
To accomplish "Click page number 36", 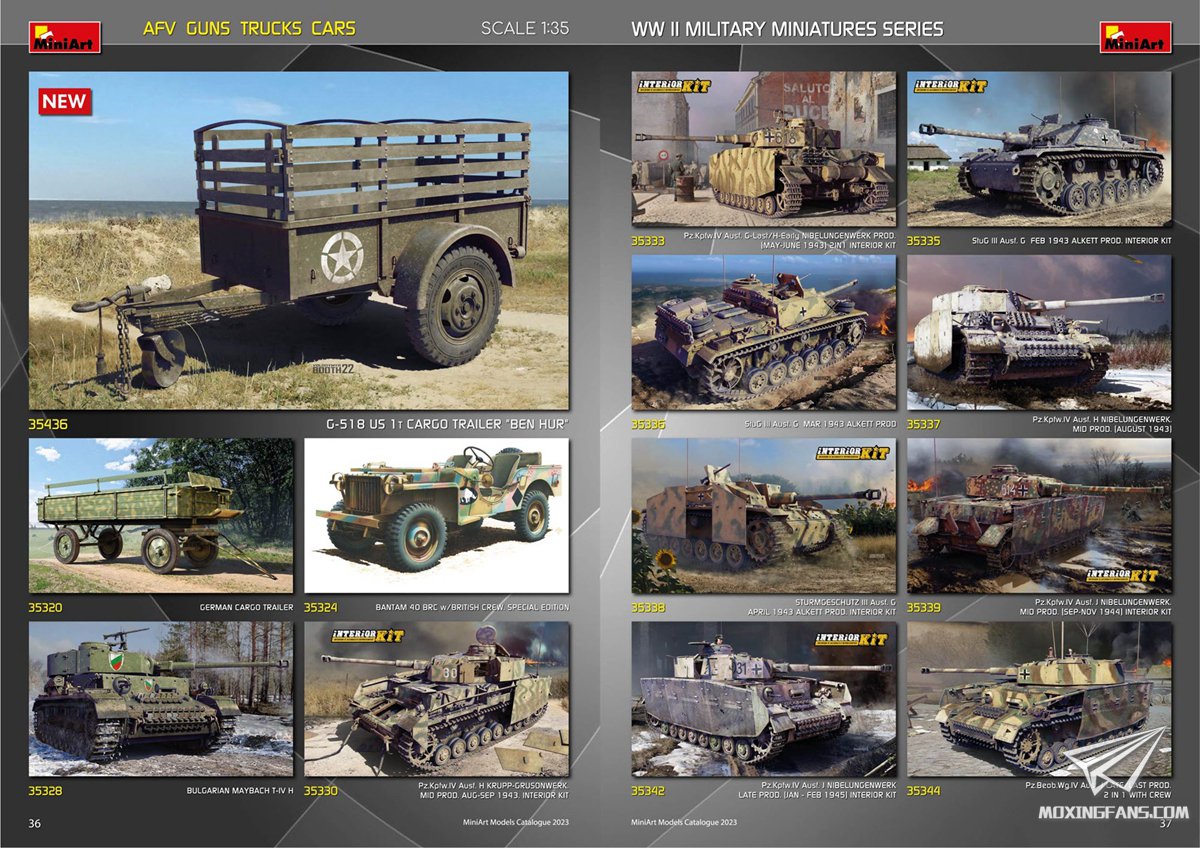I will coord(35,823).
